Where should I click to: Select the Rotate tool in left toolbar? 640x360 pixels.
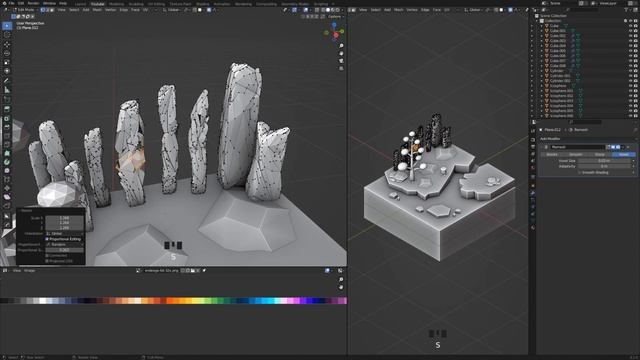pyautogui.click(x=7, y=53)
